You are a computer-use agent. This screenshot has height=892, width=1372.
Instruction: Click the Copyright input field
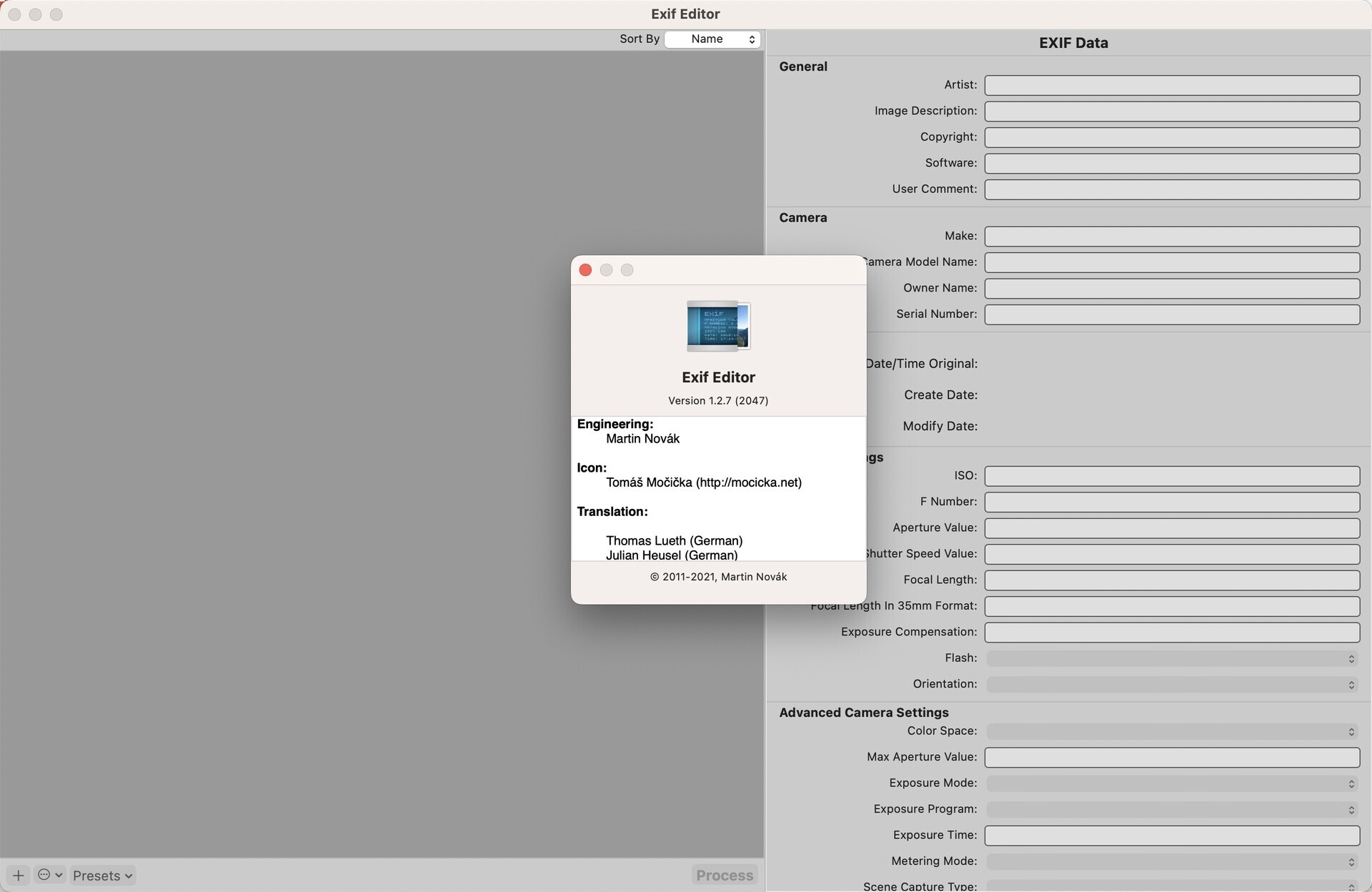coord(1171,137)
